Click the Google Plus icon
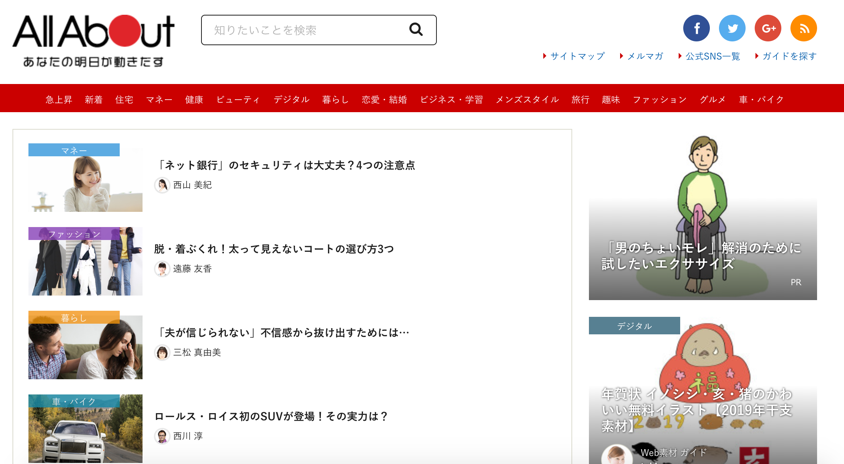Image resolution: width=844 pixels, height=464 pixels. click(767, 28)
